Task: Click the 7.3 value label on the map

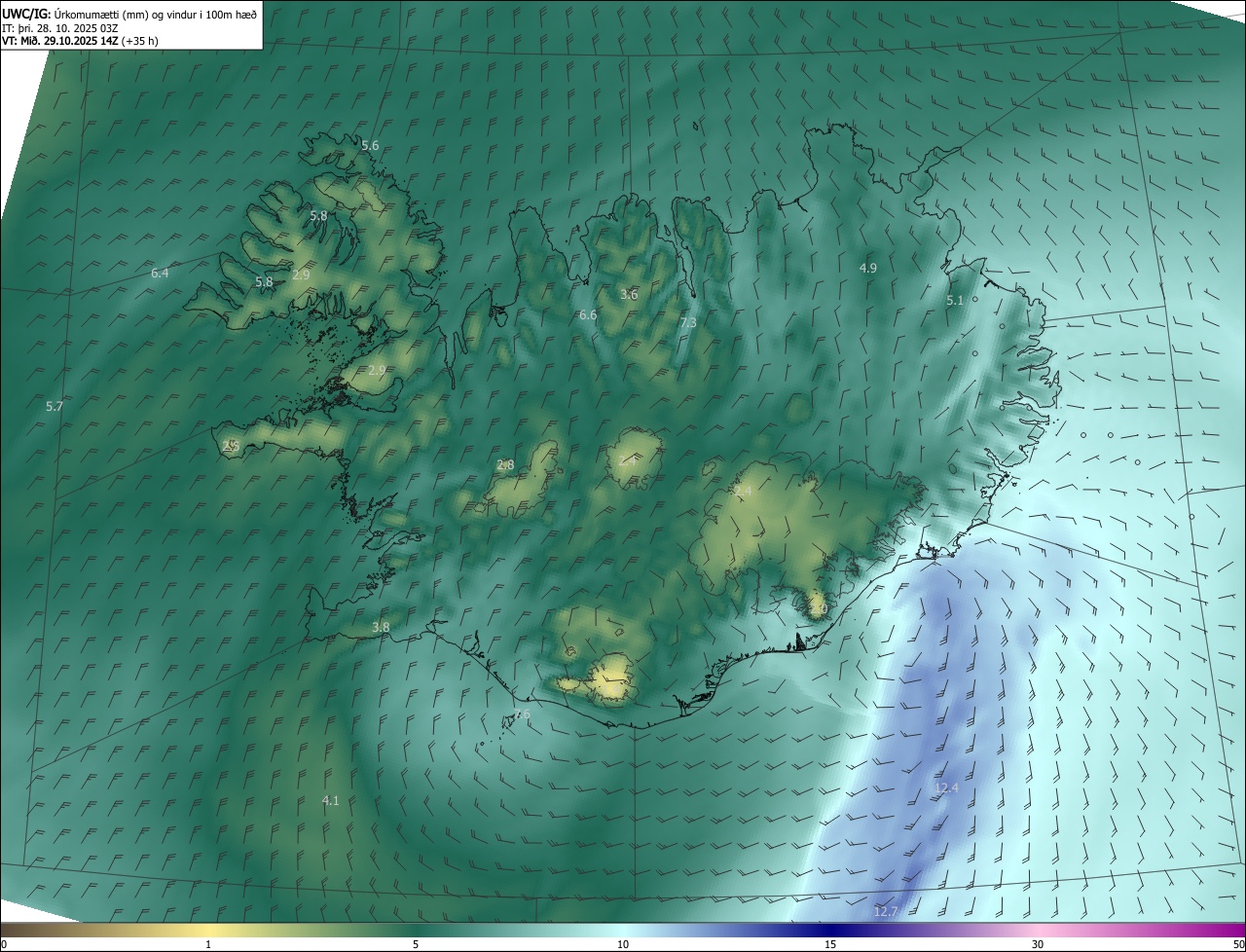Action: pyautogui.click(x=688, y=322)
